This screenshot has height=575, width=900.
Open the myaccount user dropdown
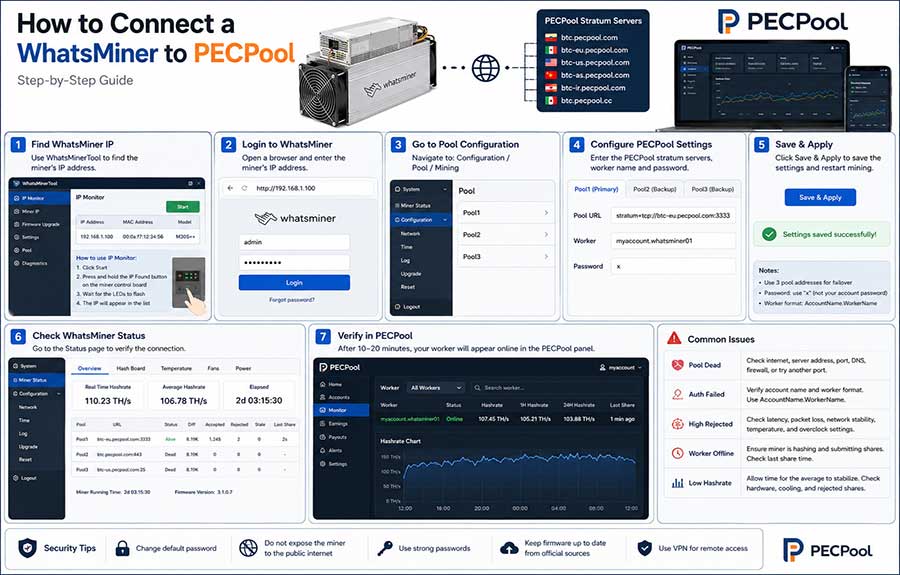pyautogui.click(x=620, y=367)
